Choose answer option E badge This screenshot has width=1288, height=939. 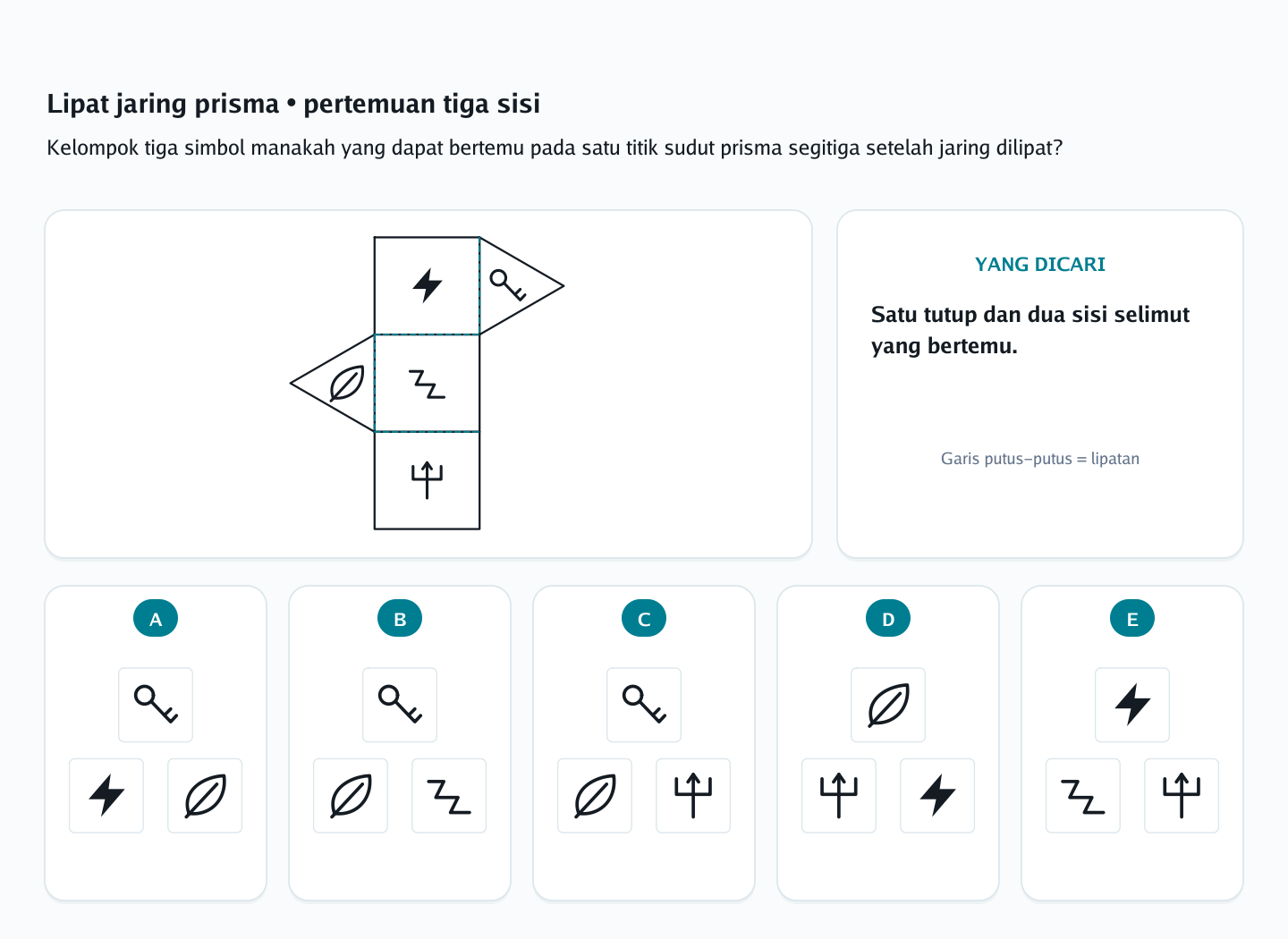click(1132, 618)
